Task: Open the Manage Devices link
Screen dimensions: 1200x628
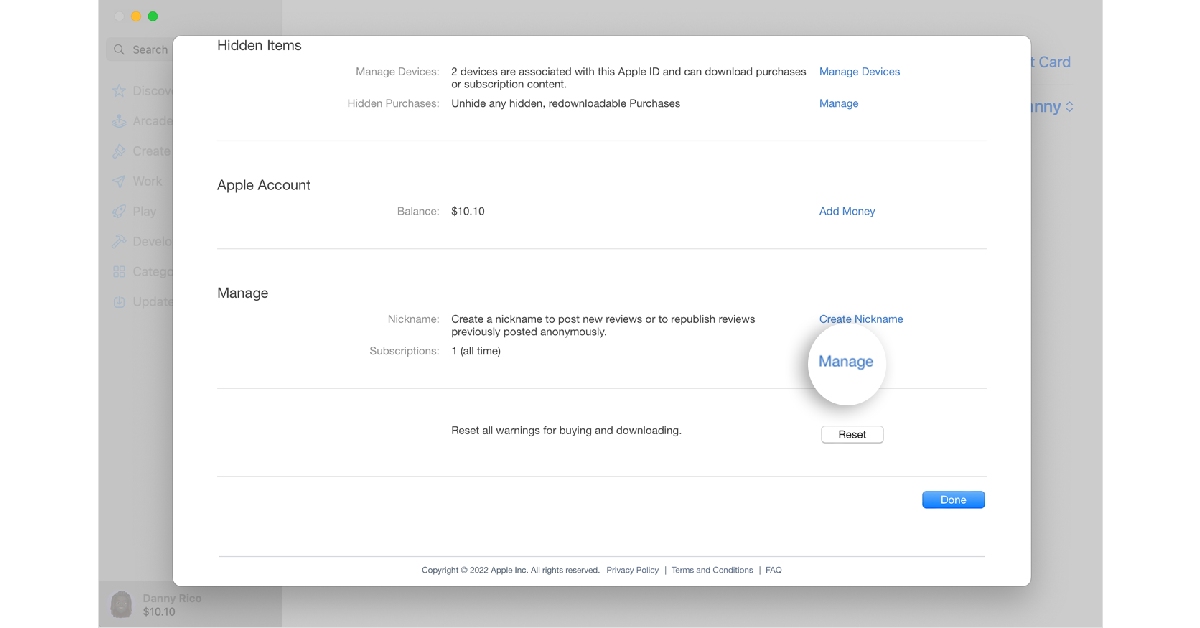Action: tap(859, 72)
